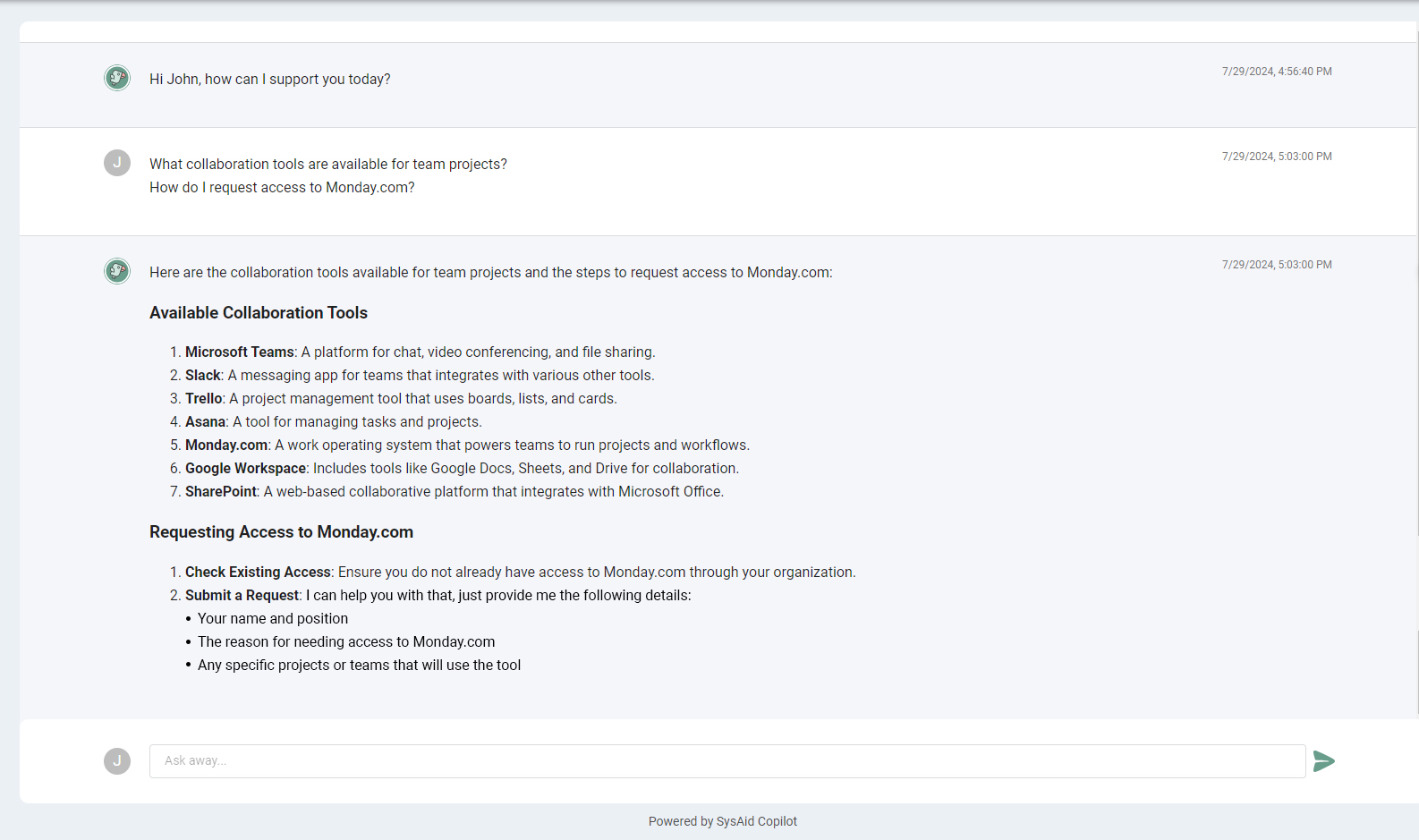Click 'What collaboration tools are available for team projects?'
Viewport: 1419px width, 840px height.
click(328, 164)
